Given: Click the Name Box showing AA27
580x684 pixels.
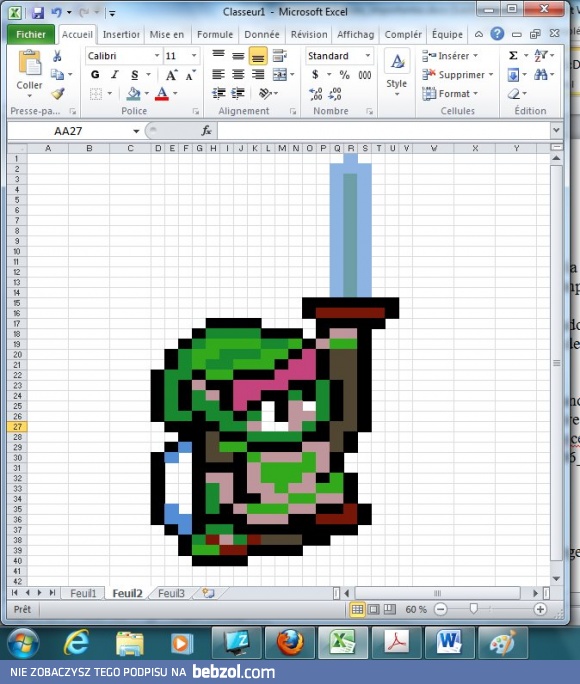Looking at the screenshot, I should (68, 131).
